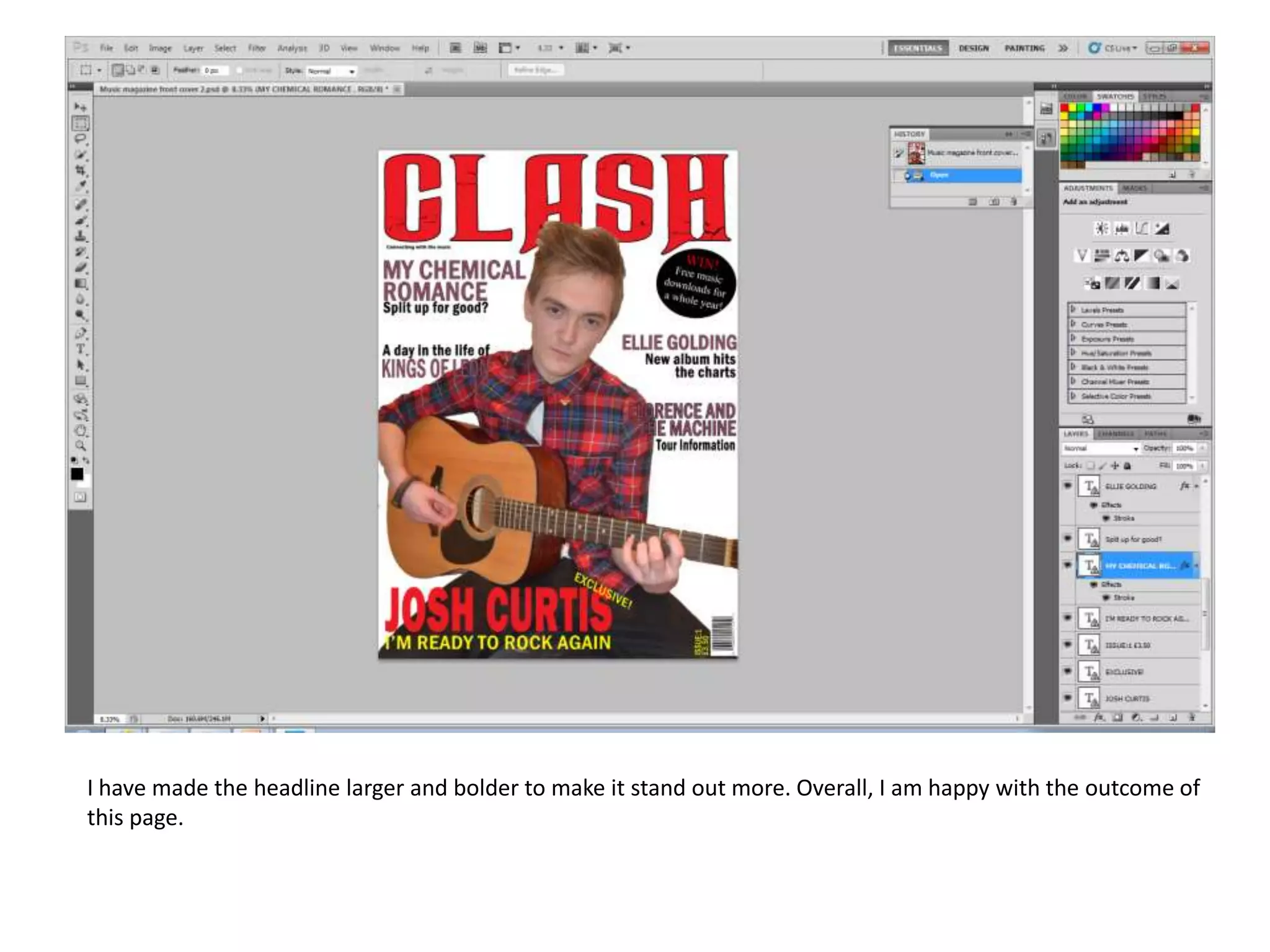
Task: Toggle lock all padlock icon
Action: tap(1127, 465)
